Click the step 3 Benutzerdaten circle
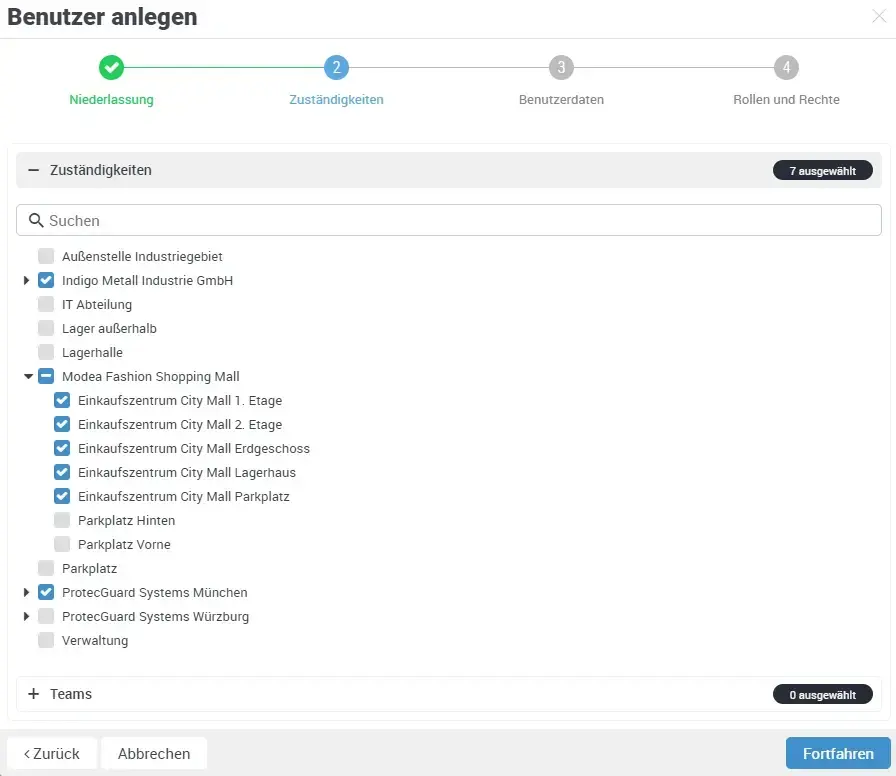Screen dimensions: 896x776 click(561, 68)
